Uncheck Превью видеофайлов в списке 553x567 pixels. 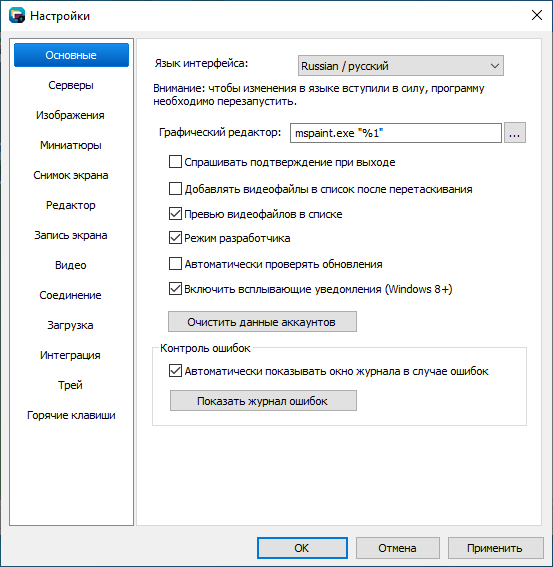tap(175, 214)
